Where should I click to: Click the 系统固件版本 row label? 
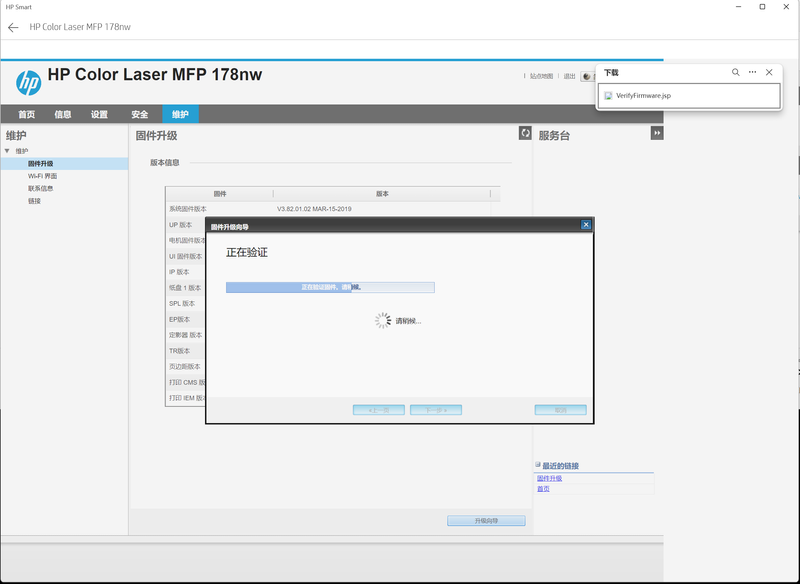(x=188, y=209)
